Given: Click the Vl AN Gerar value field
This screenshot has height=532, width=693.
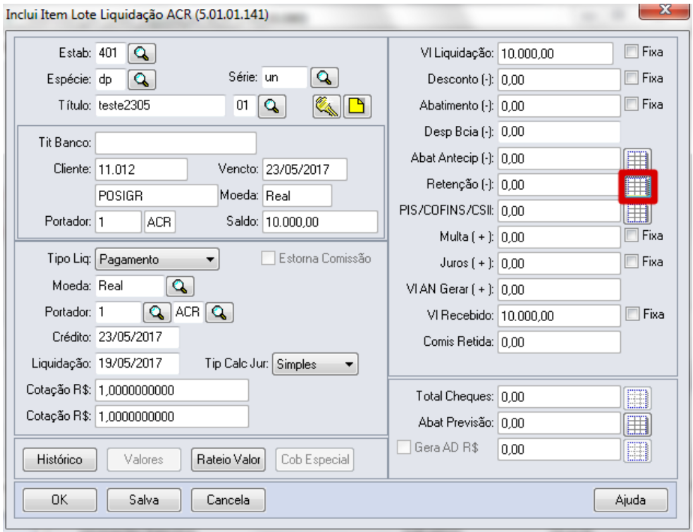Looking at the screenshot, I should pos(559,289).
